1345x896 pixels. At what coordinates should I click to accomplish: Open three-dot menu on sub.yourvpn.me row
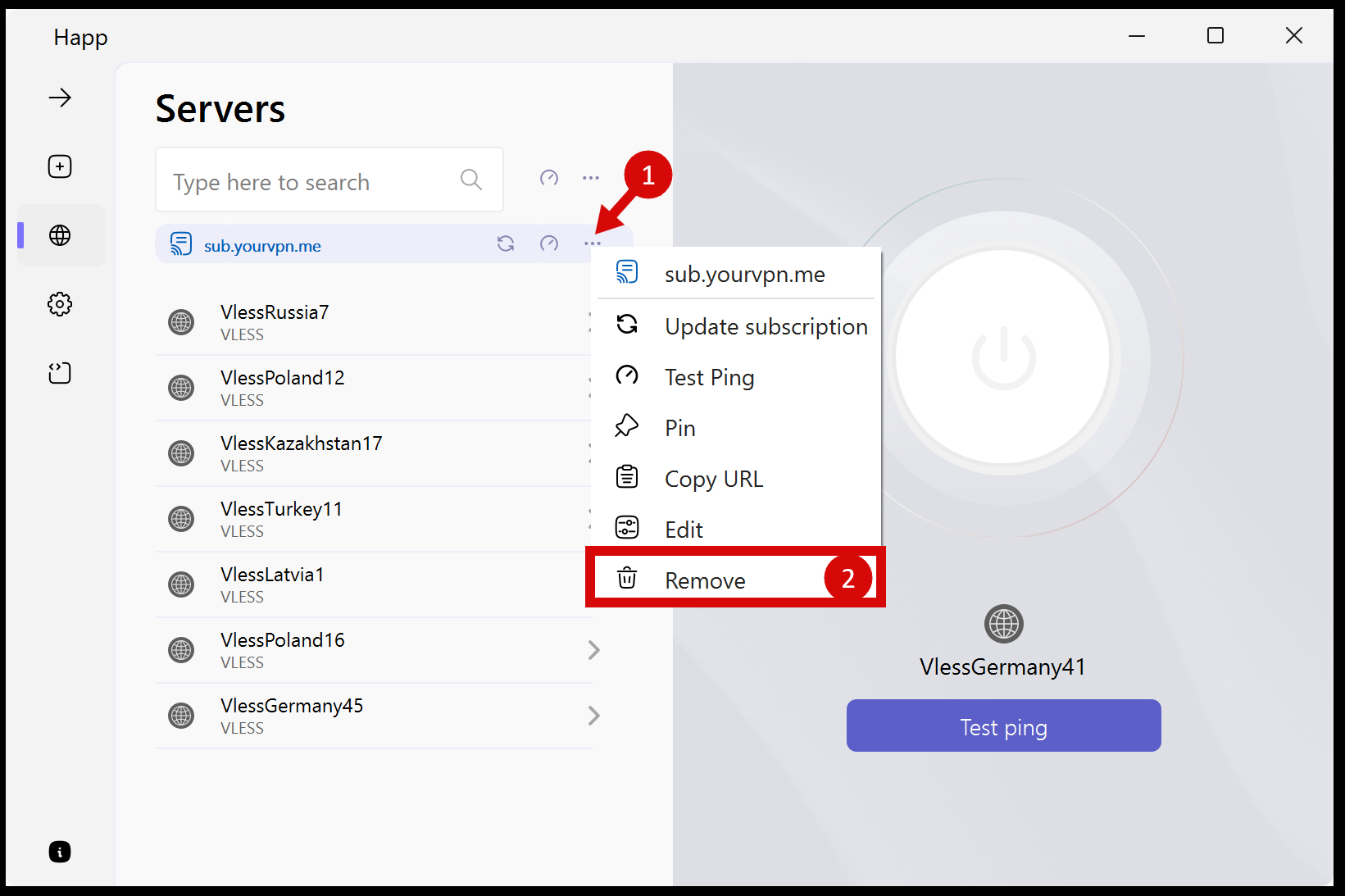pos(593,243)
